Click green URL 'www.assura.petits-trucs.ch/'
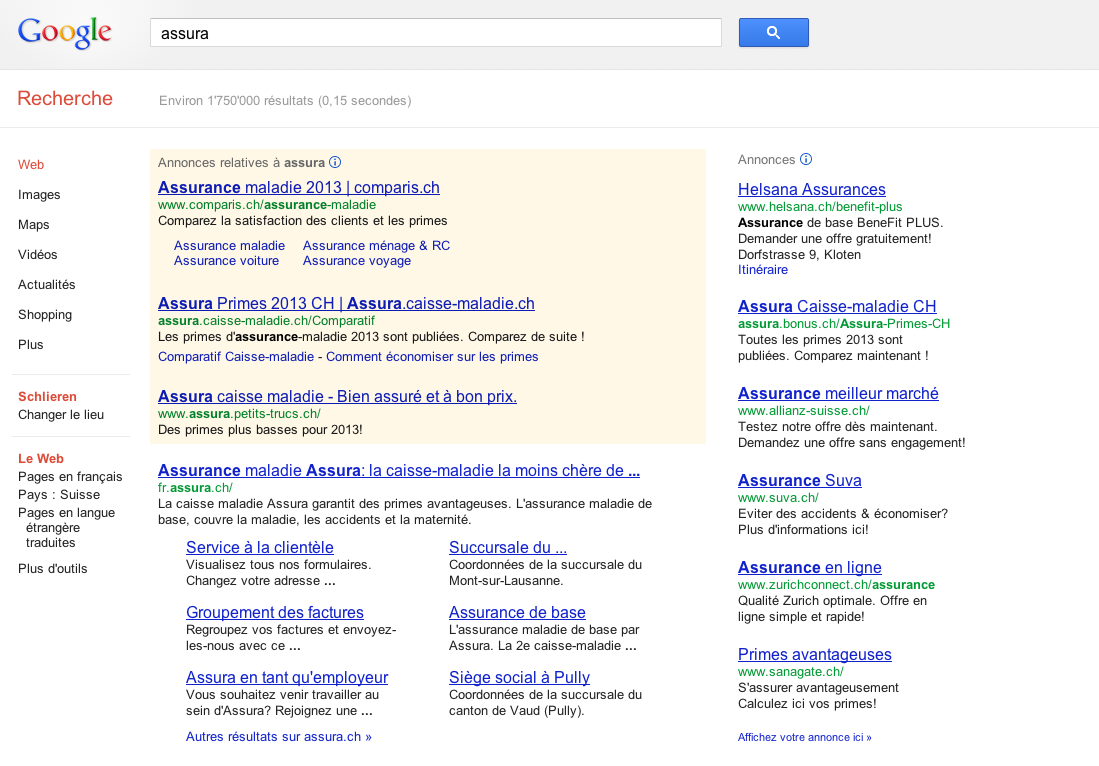This screenshot has height=766, width=1099. tap(239, 413)
